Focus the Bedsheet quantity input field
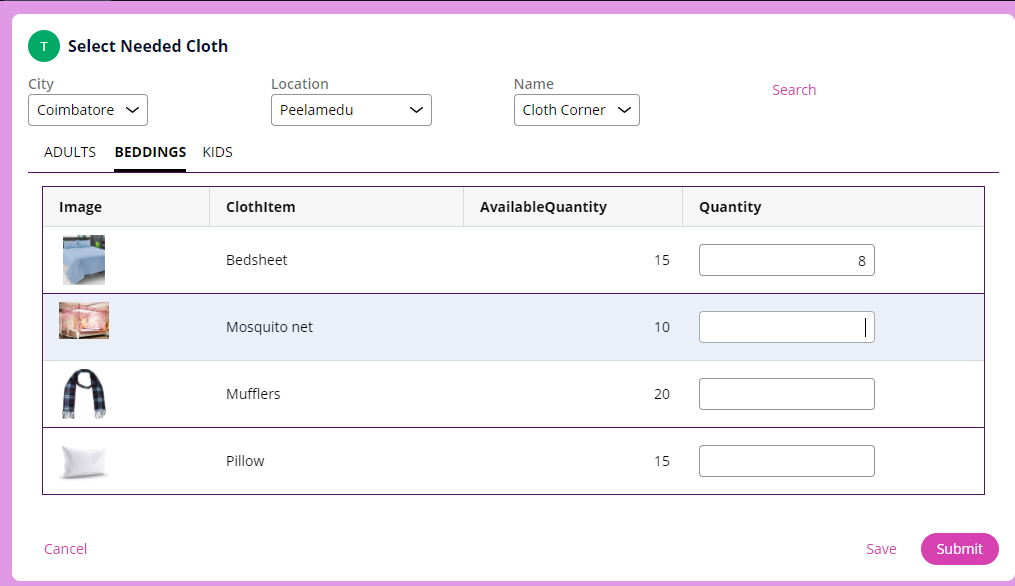 786,260
